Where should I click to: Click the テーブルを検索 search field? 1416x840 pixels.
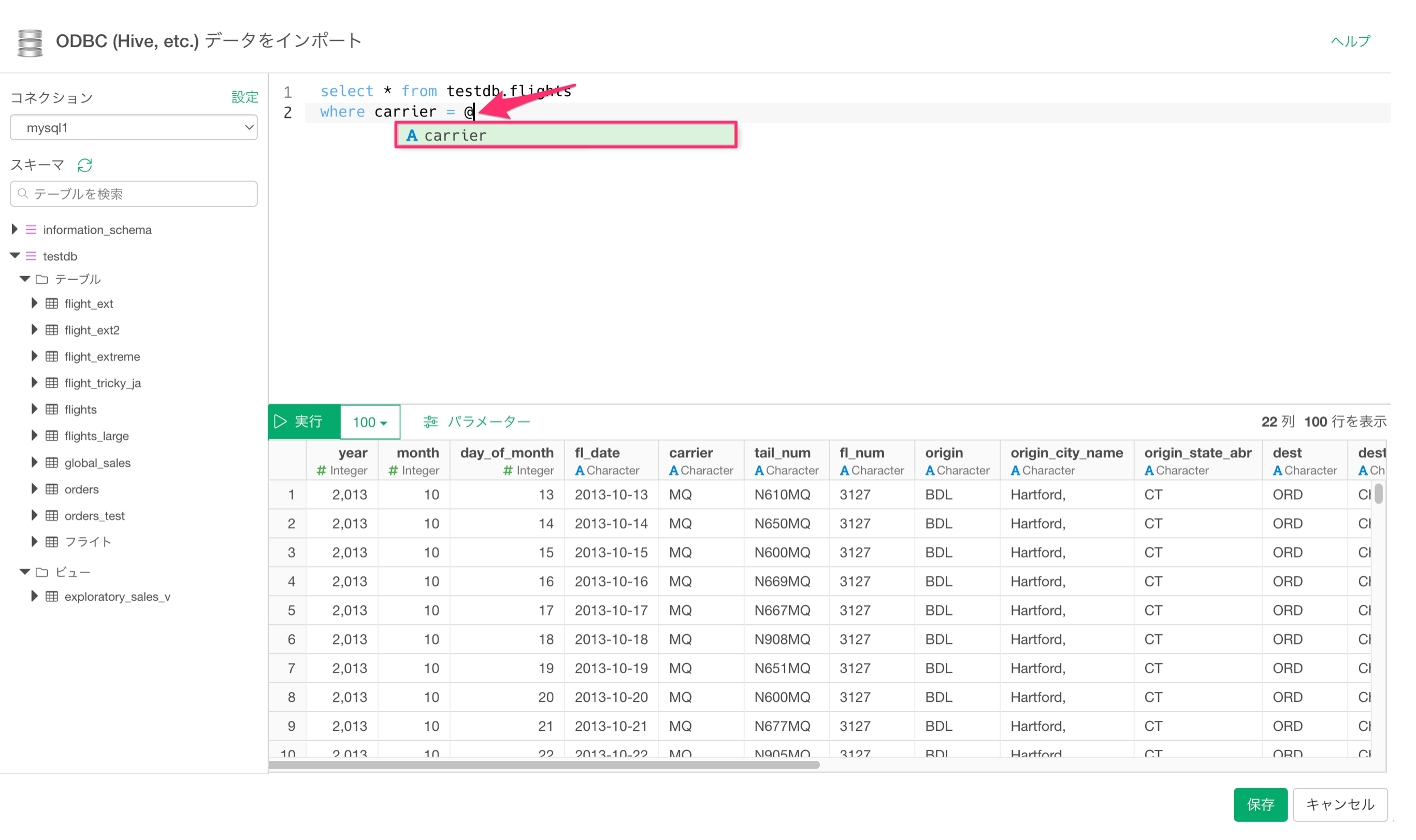[x=134, y=194]
